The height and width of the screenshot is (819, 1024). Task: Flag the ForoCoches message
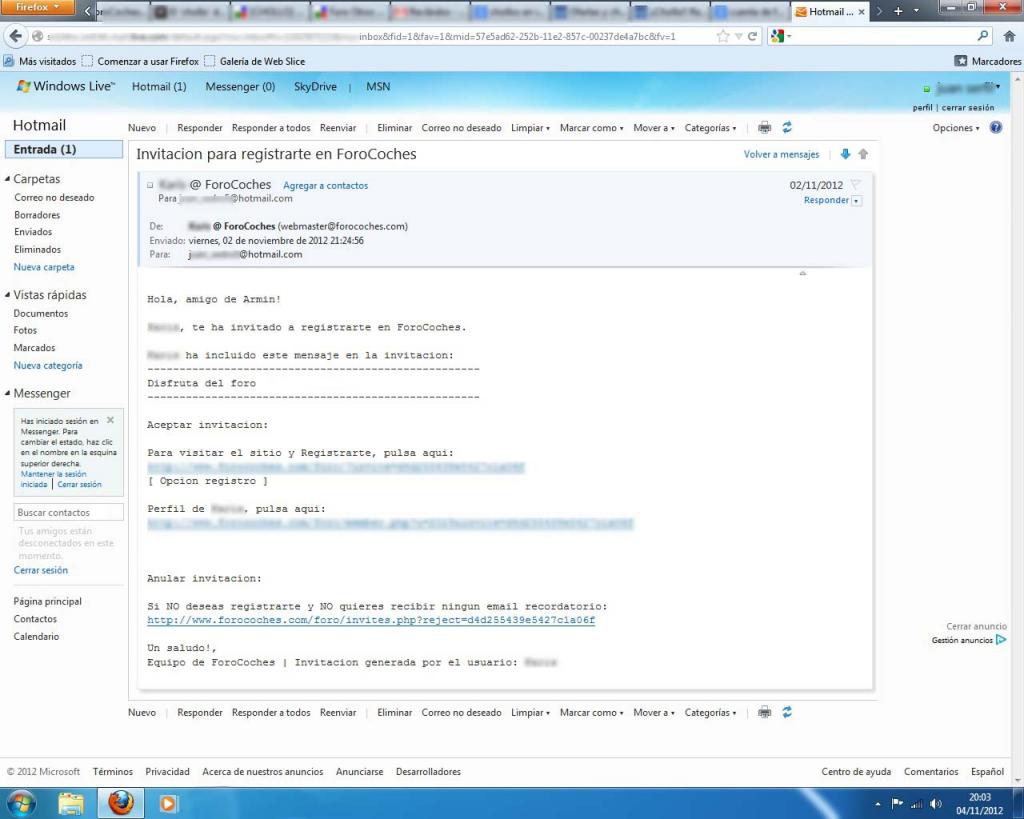[x=856, y=185]
